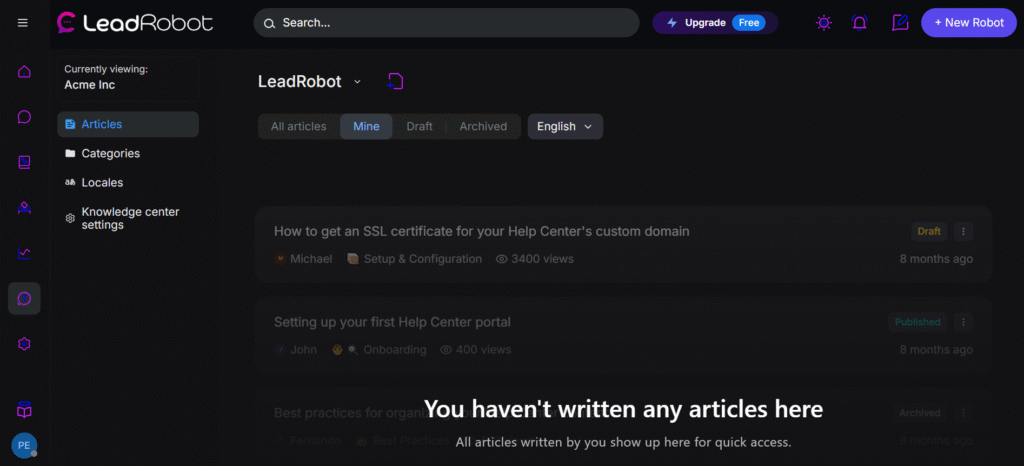Click author name John

pos(304,350)
